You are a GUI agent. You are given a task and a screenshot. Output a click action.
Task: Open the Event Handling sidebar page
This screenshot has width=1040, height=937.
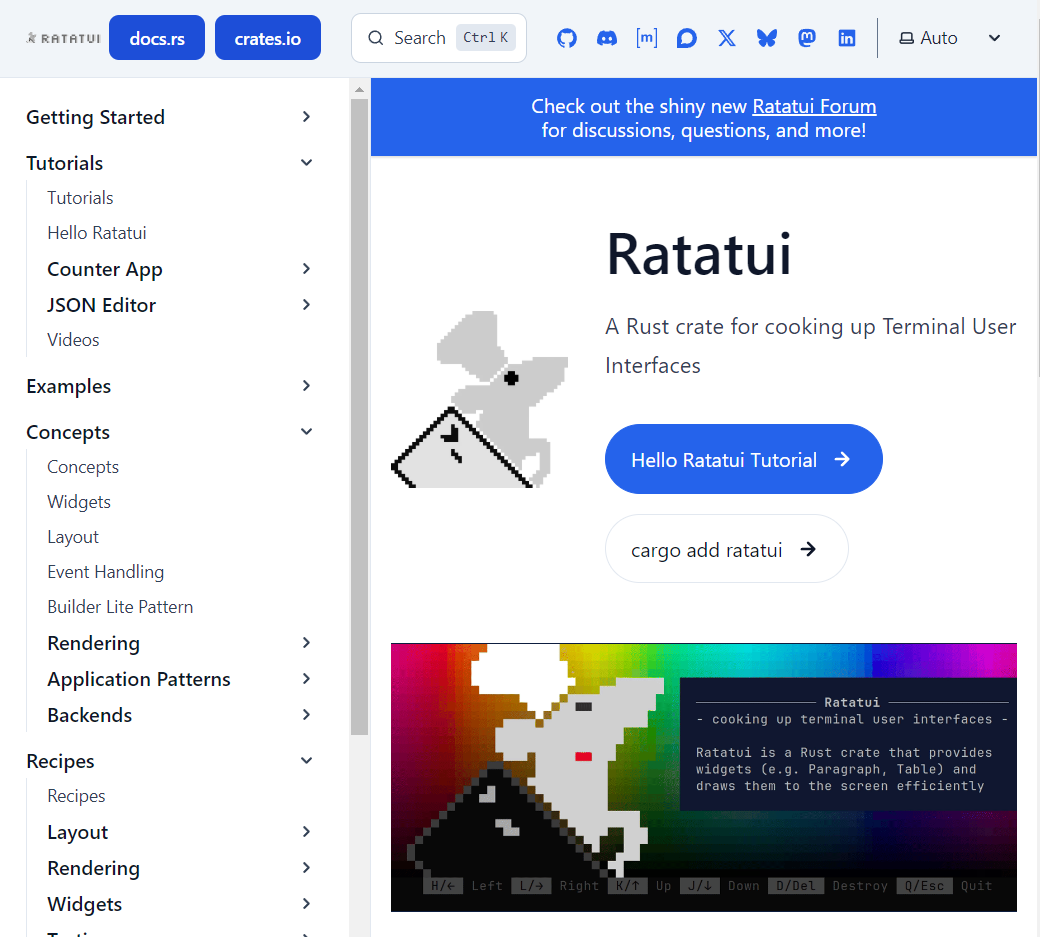point(106,572)
